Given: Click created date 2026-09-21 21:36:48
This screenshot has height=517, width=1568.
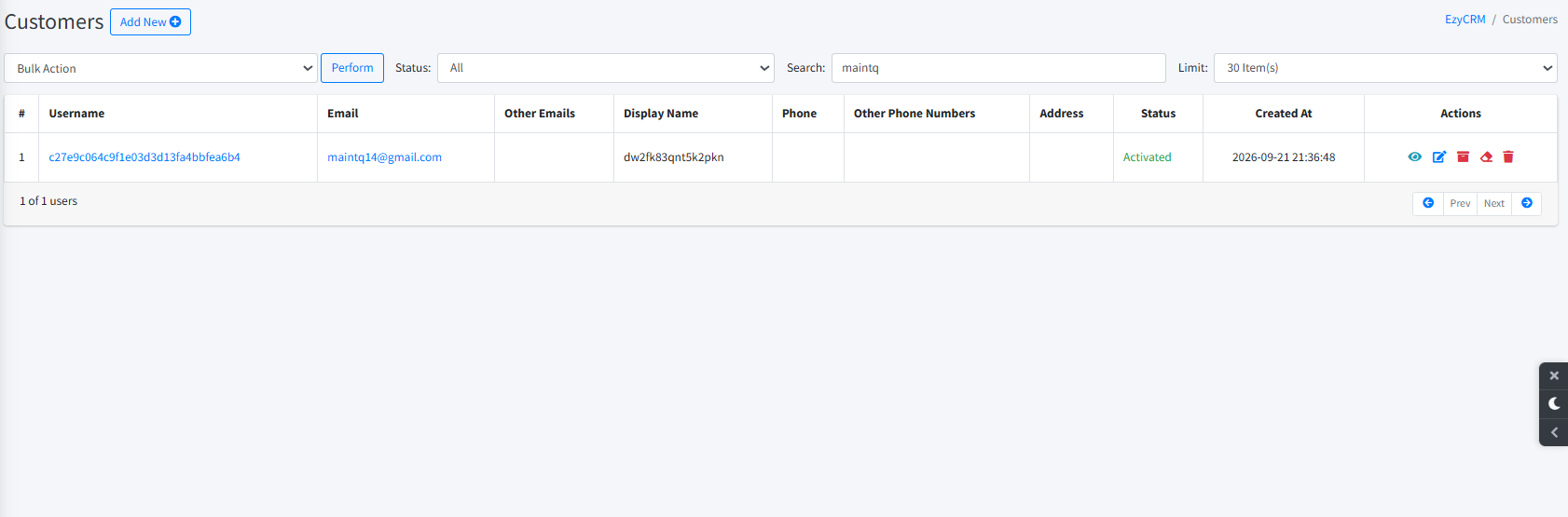Looking at the screenshot, I should point(1284,157).
